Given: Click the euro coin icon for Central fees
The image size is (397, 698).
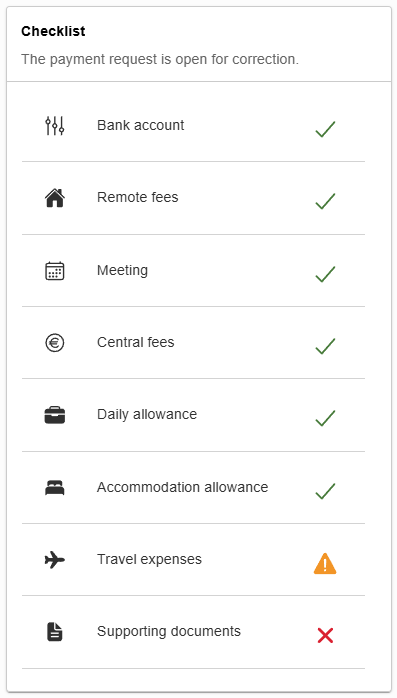Looking at the screenshot, I should click(55, 343).
